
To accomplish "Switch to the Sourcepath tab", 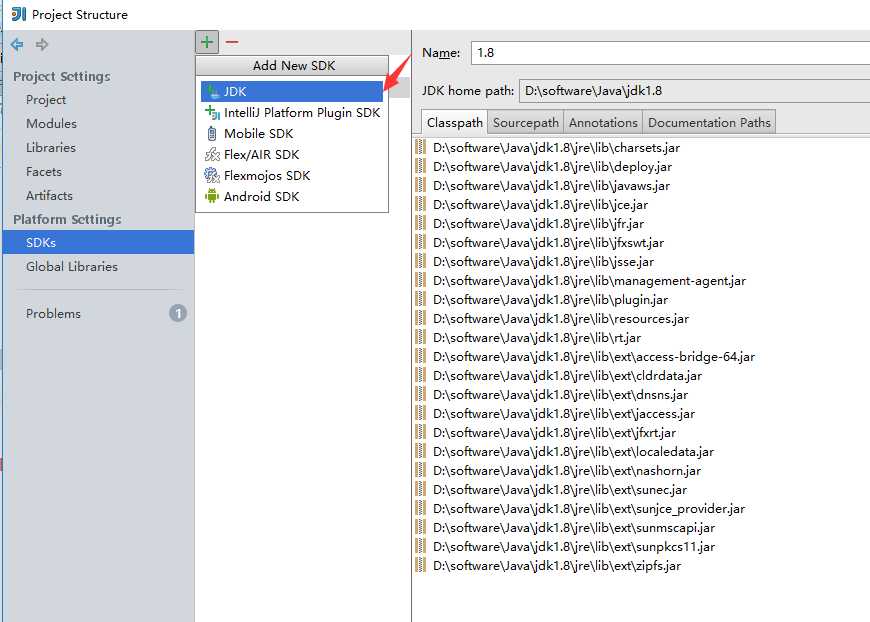I will (x=525, y=123).
